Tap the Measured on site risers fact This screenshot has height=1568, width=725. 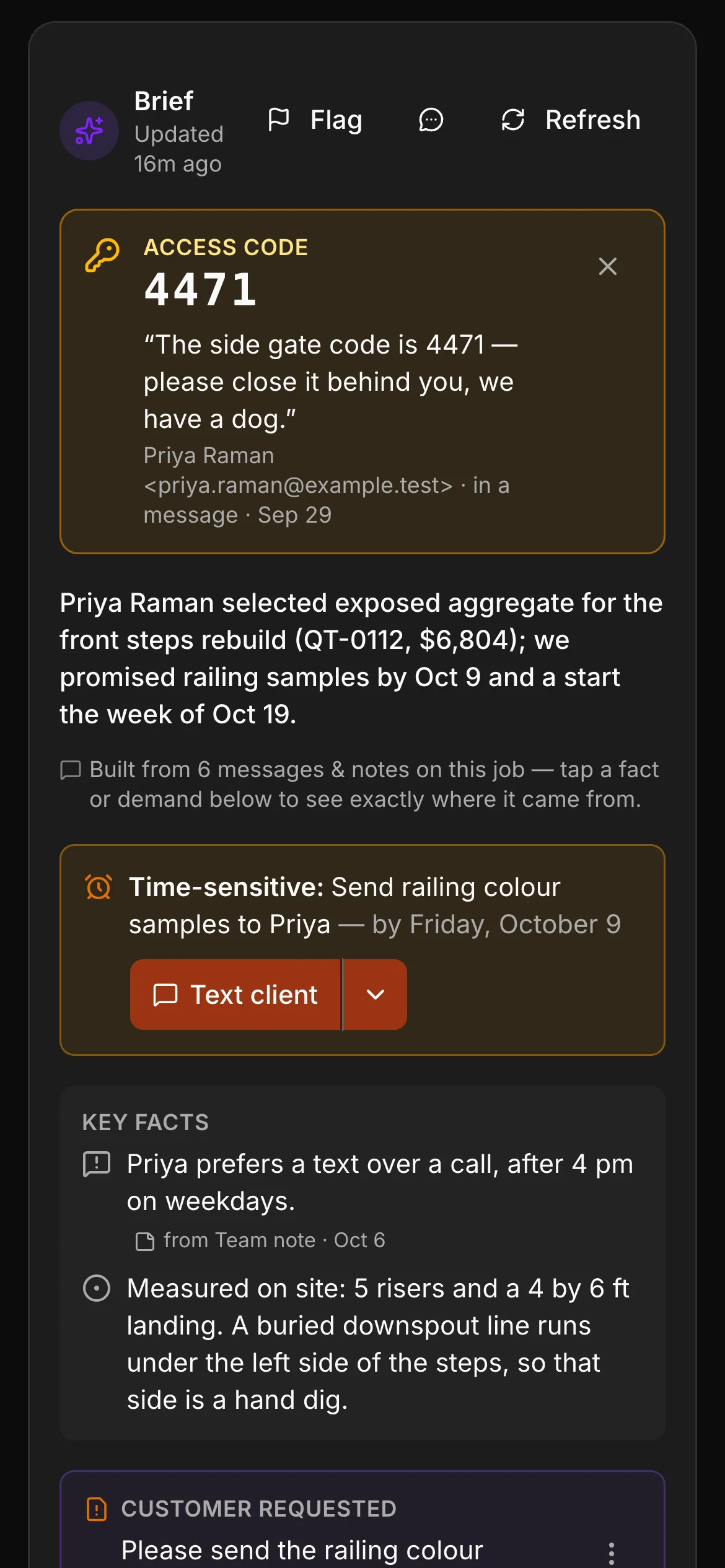(378, 1344)
